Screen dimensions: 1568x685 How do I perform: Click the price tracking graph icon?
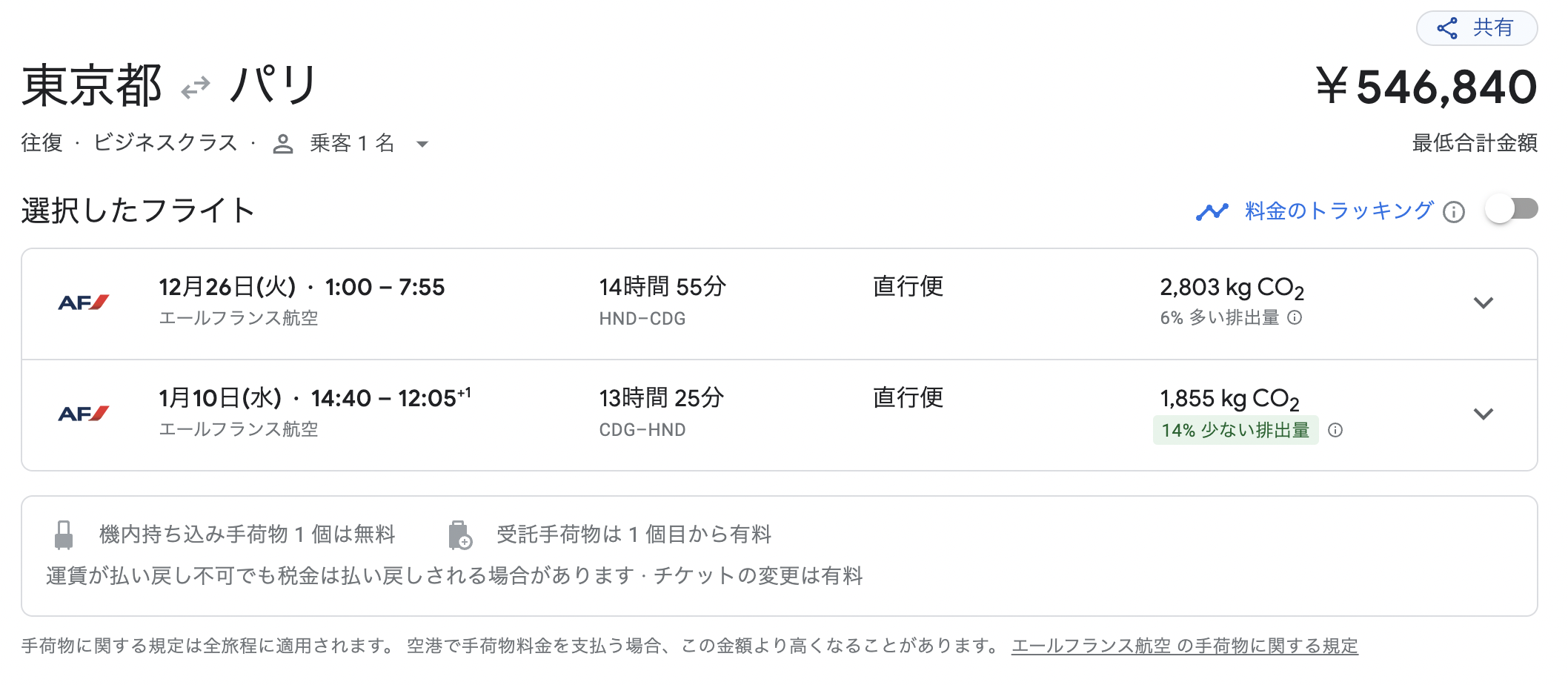[1212, 212]
